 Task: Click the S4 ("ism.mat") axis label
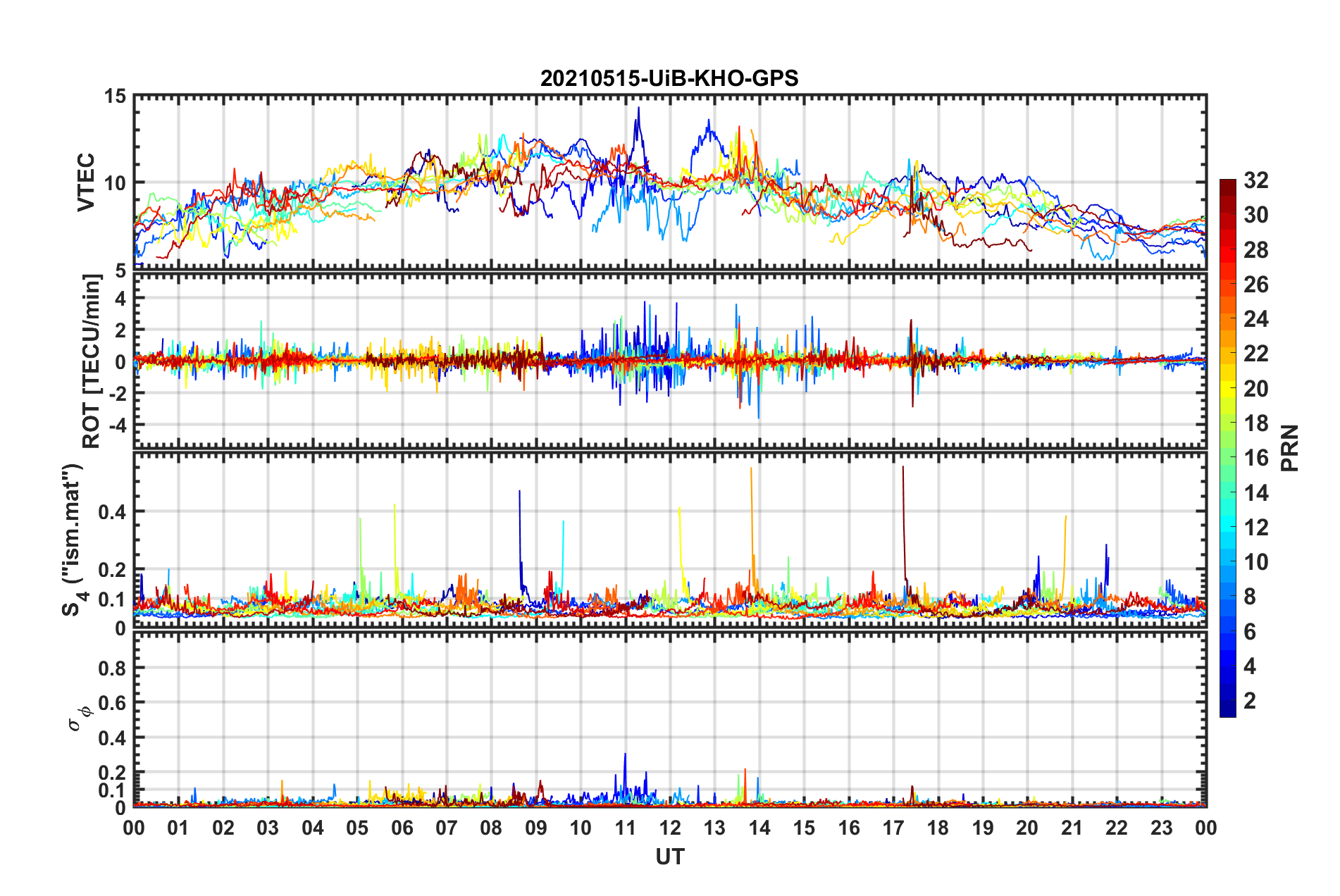point(75,540)
